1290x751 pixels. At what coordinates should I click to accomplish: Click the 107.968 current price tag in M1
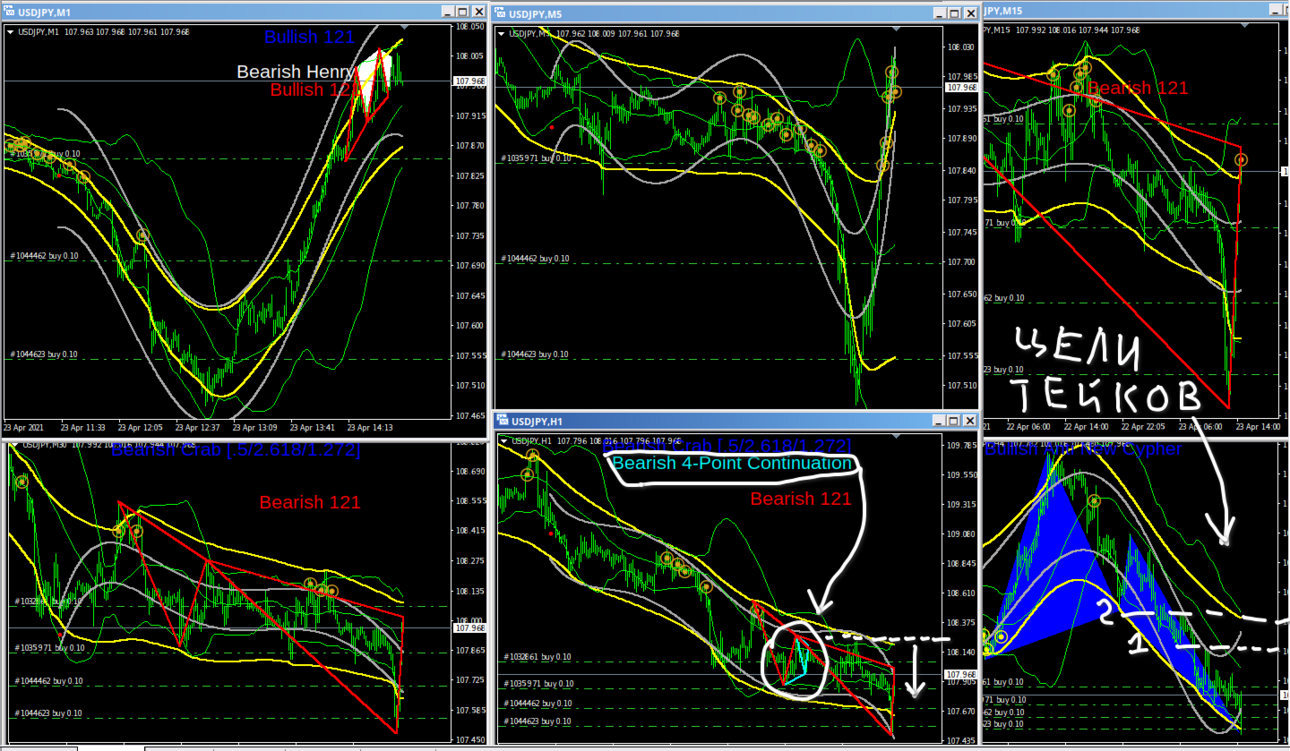(x=469, y=81)
